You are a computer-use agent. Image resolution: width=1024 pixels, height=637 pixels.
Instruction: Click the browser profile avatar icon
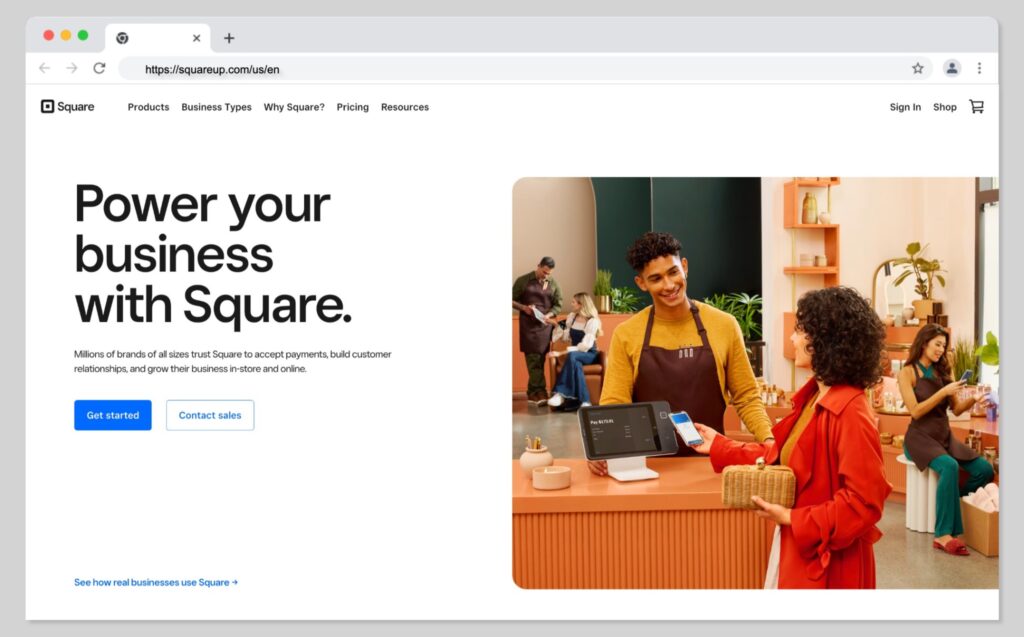pos(951,68)
